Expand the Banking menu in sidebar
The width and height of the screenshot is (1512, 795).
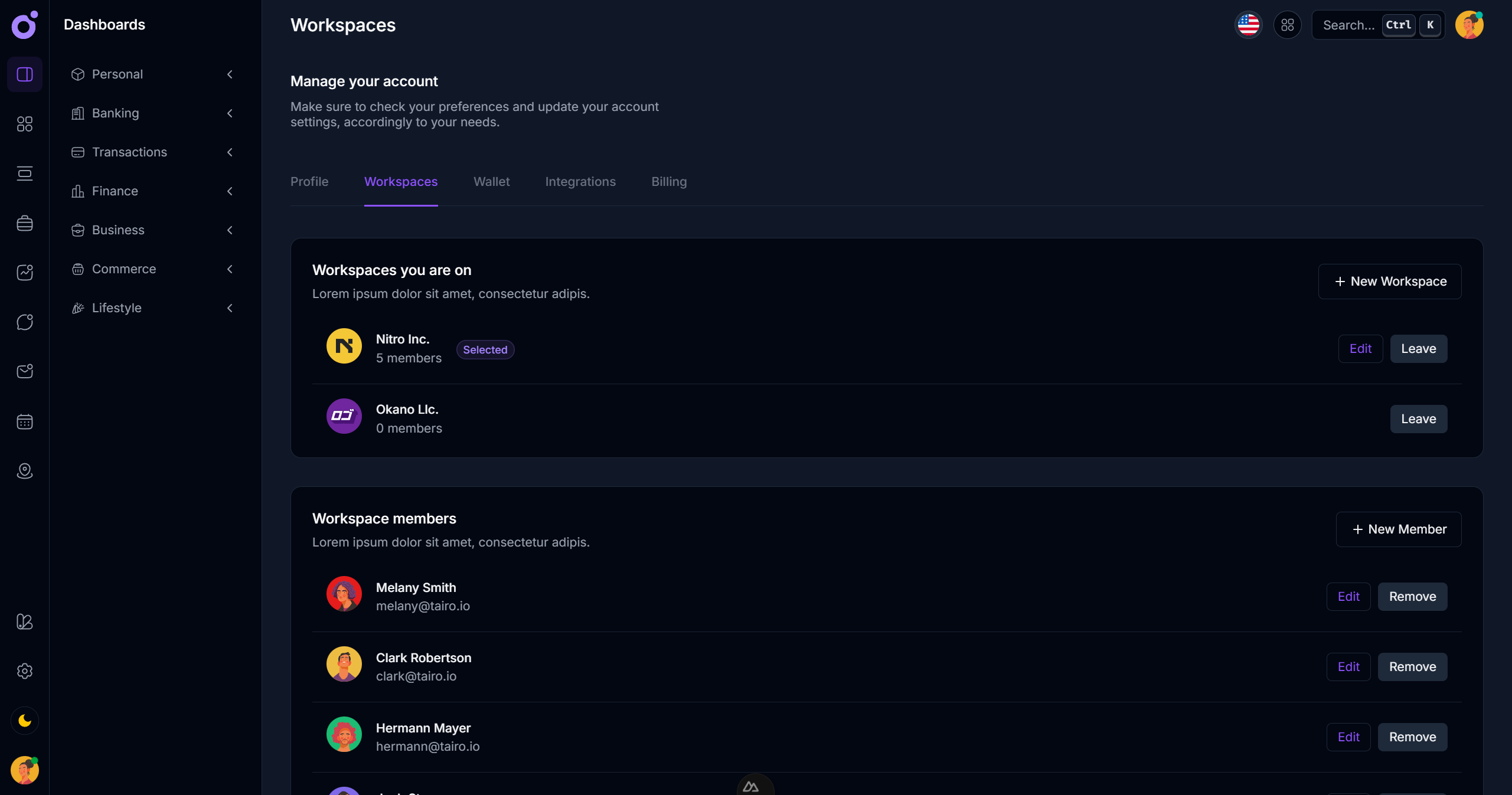pyautogui.click(x=230, y=113)
